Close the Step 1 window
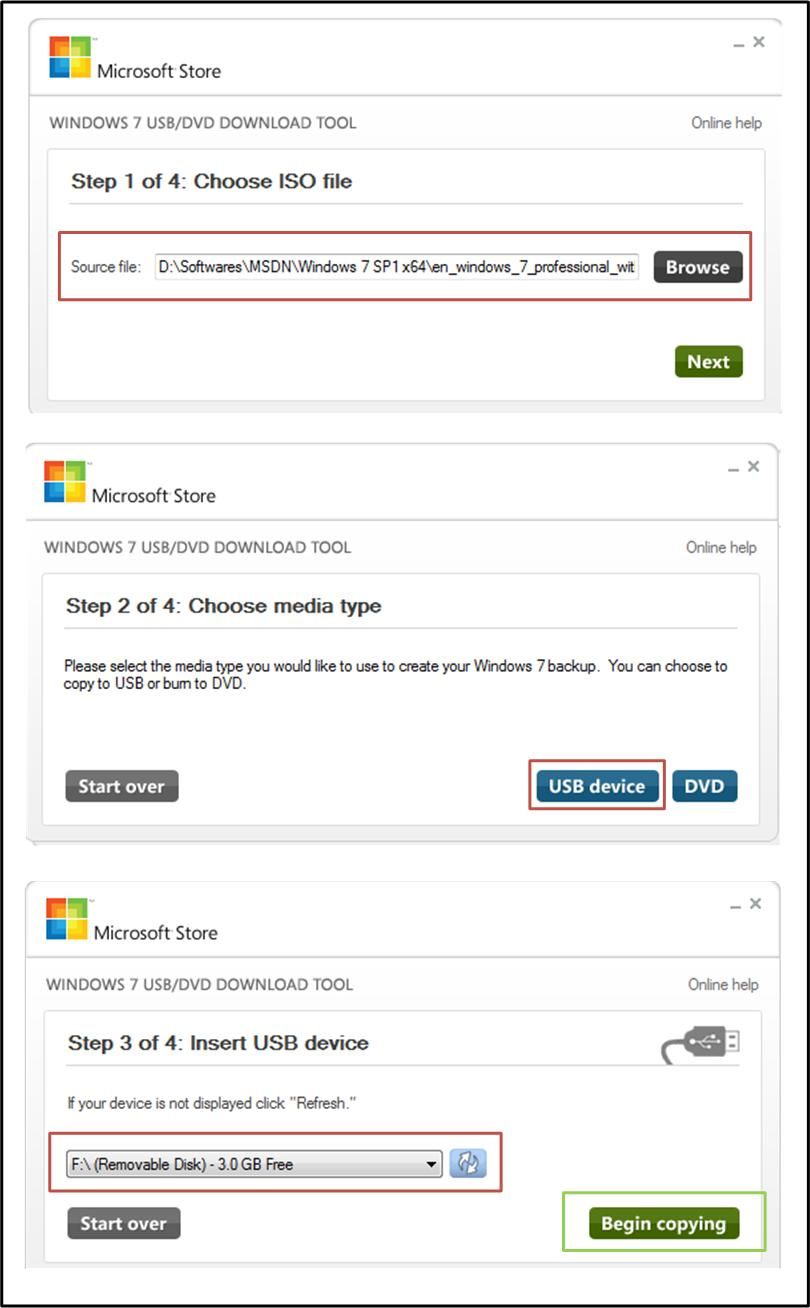This screenshot has height=1308, width=810. point(759,42)
